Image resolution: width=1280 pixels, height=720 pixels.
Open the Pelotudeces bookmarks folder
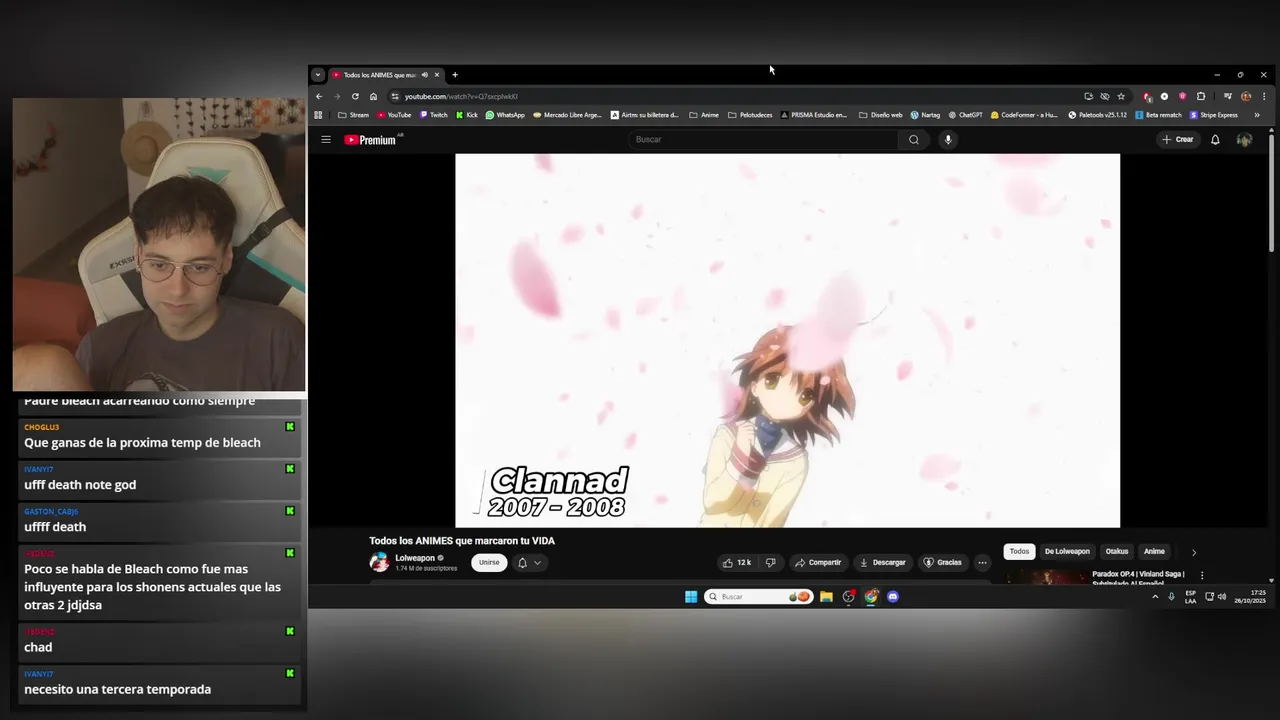[750, 115]
